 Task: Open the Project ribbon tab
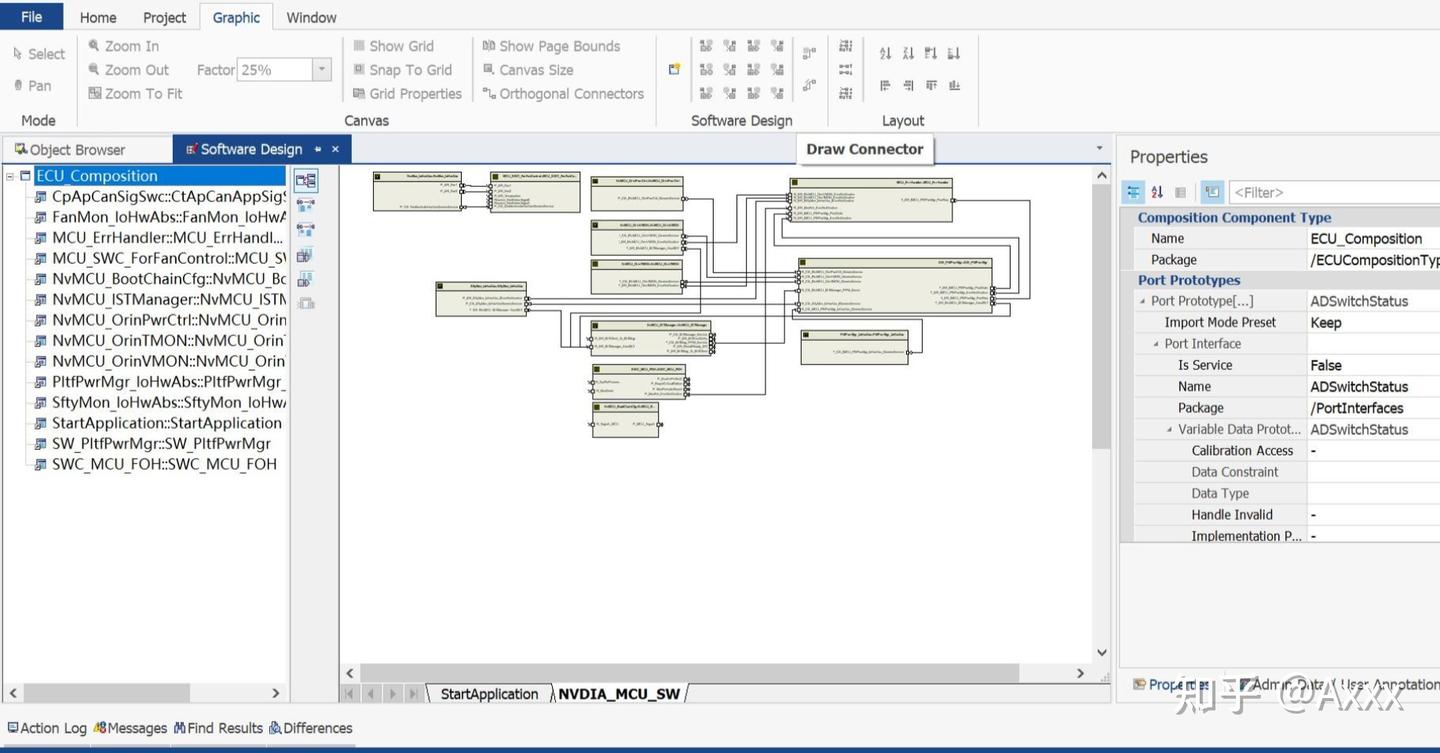click(164, 17)
